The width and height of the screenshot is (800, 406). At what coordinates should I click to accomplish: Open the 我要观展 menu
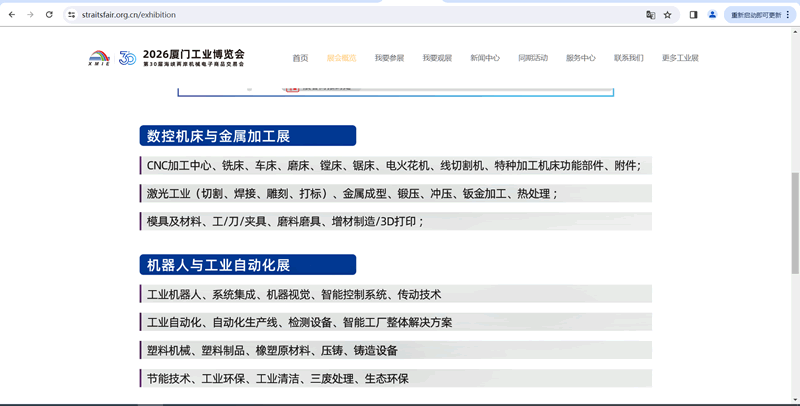tap(437, 58)
